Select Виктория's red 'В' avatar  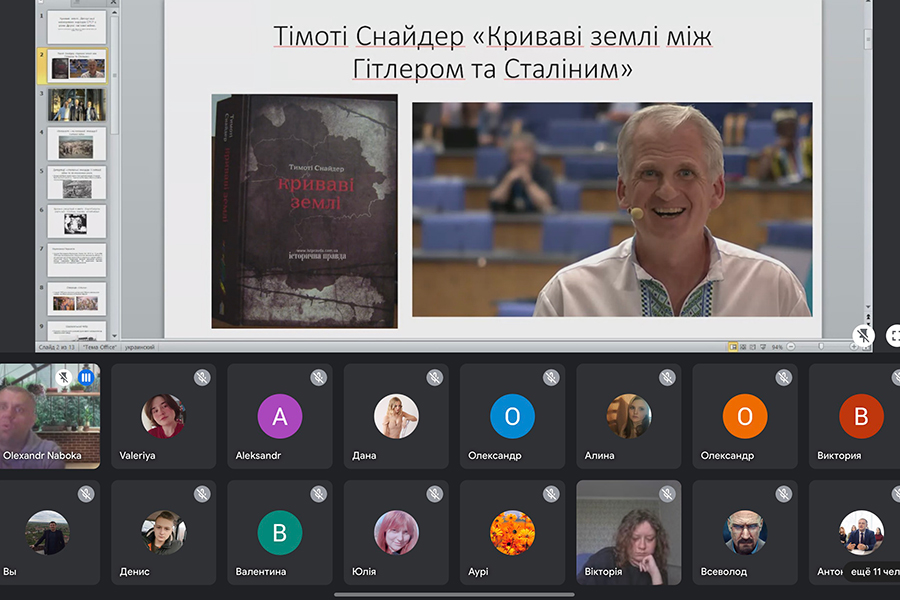861,416
